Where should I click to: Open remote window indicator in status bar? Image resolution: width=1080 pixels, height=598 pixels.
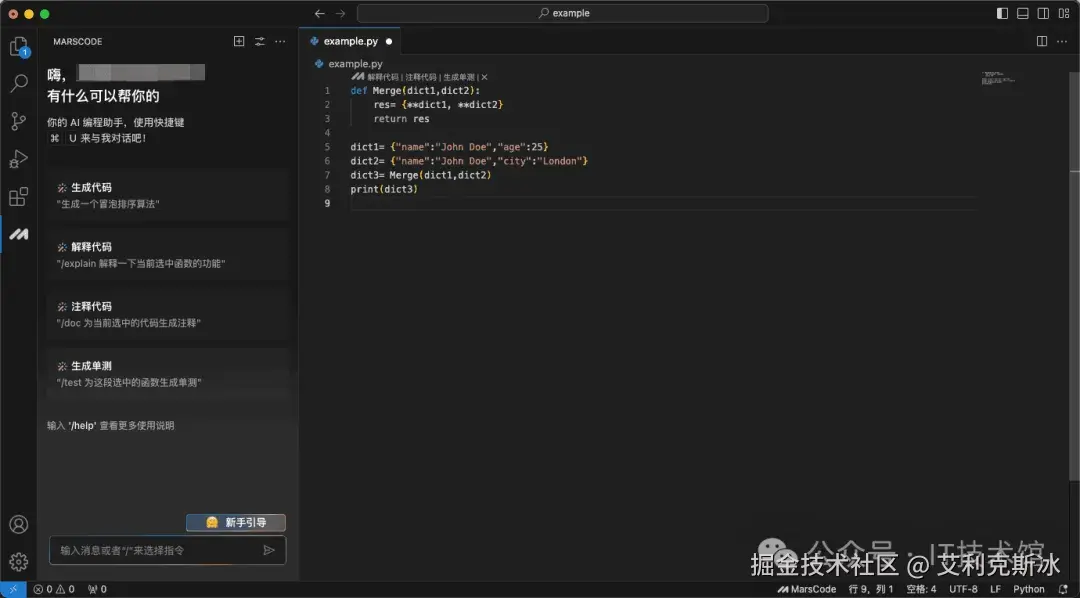click(x=13, y=589)
